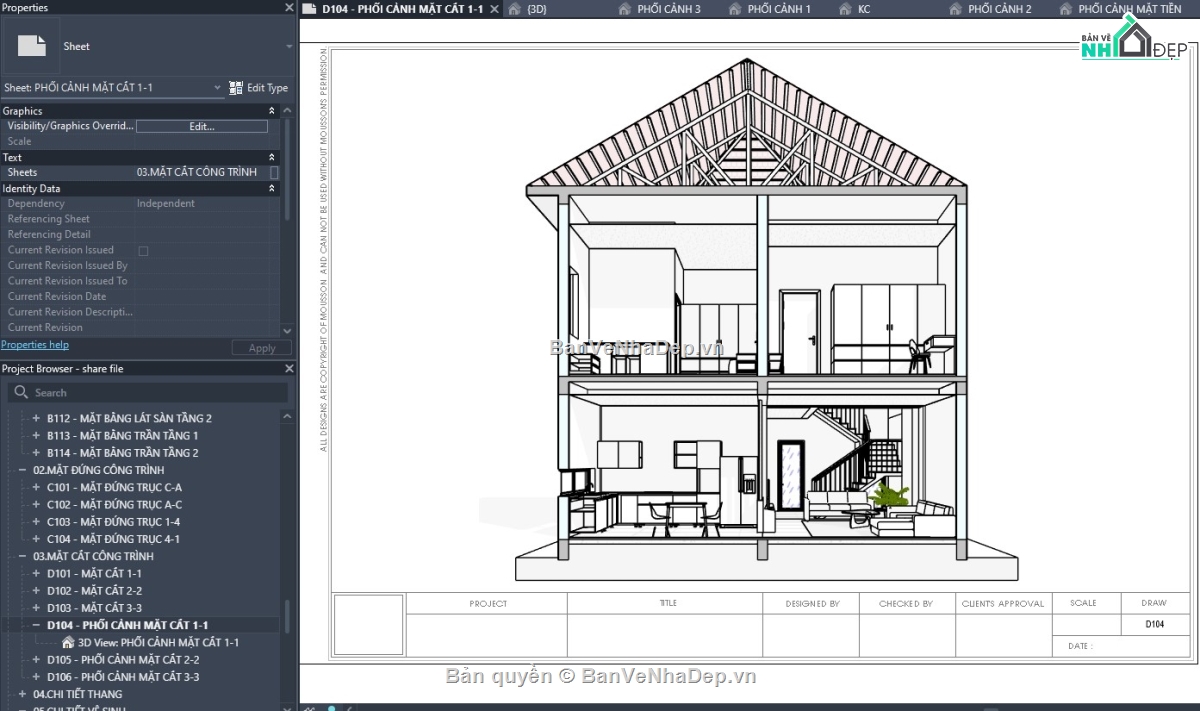Image resolution: width=1200 pixels, height=711 pixels.
Task: Expand the D105 - PHỐI CẢNH MẶT CẮT 2-2 node
Action: [x=37, y=660]
